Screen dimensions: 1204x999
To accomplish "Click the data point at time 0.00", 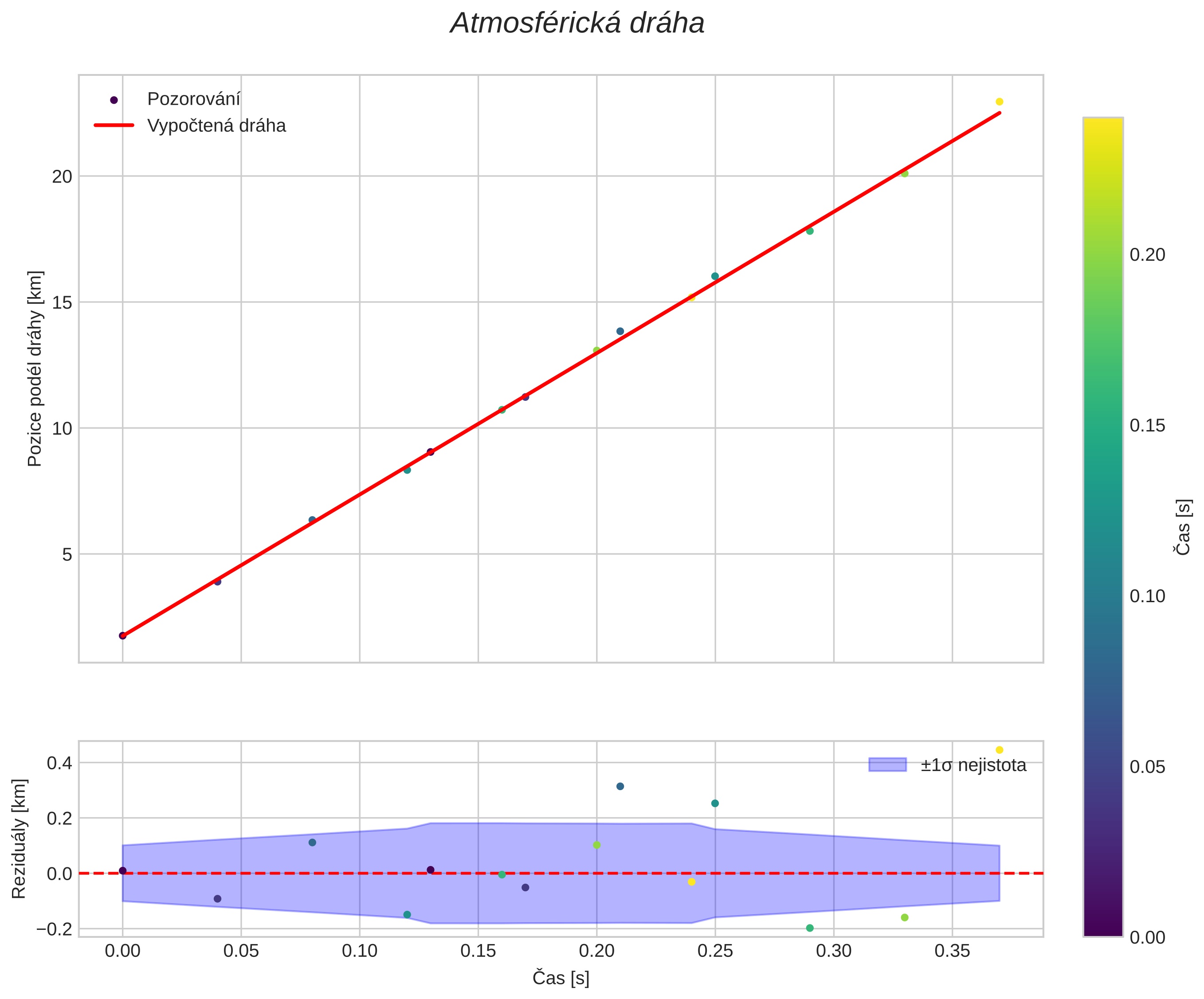I will [x=122, y=635].
